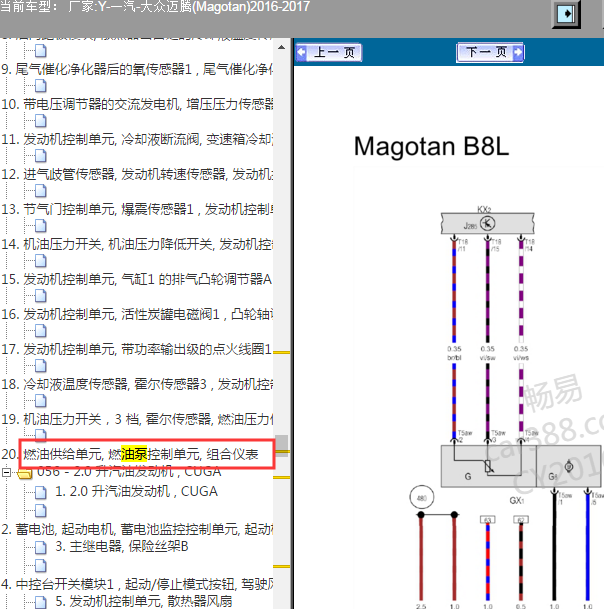Select item 14. 机油压力开关, 机油压力降低开关
Screen dimensions: 604x609
click(x=137, y=244)
